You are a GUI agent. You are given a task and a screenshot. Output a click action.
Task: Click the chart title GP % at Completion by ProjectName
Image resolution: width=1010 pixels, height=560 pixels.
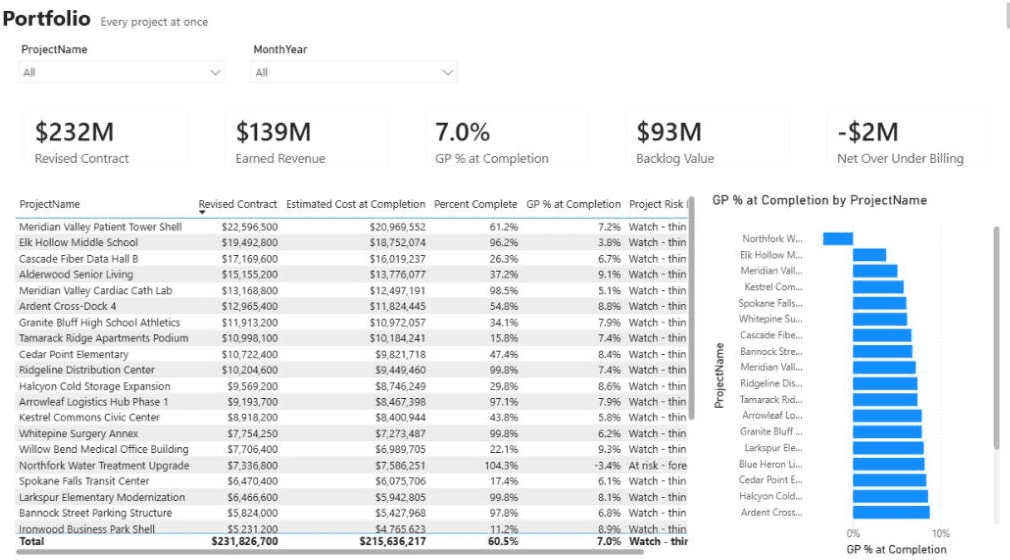click(819, 200)
